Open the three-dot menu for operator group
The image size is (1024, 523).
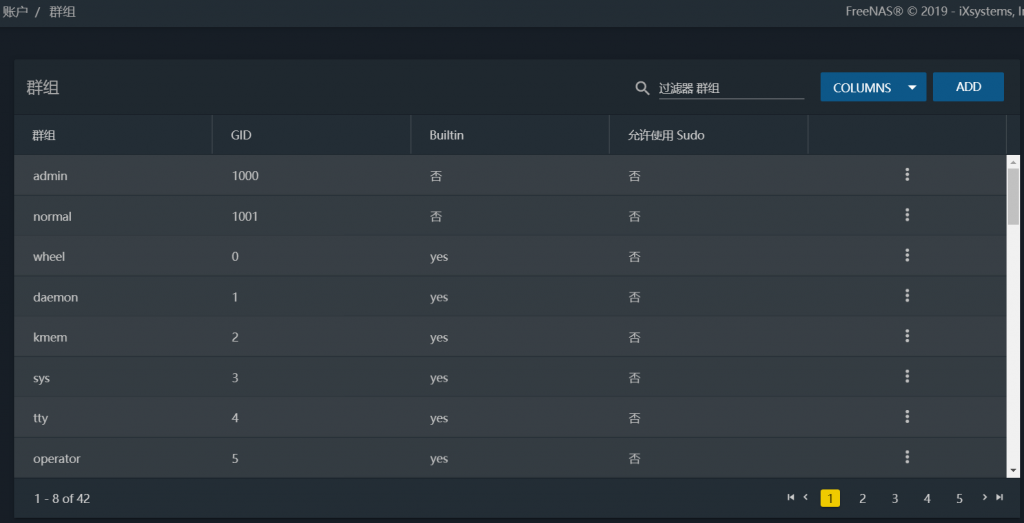tap(907, 458)
